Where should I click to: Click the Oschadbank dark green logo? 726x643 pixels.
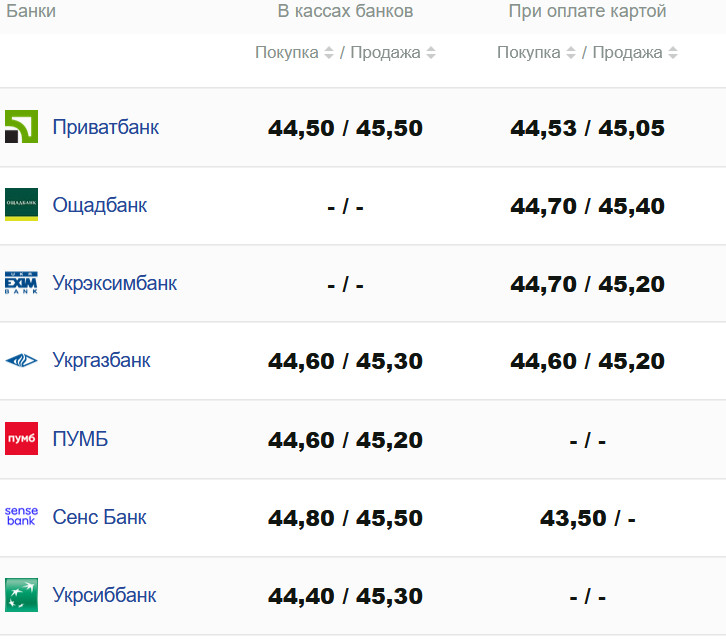point(21,205)
